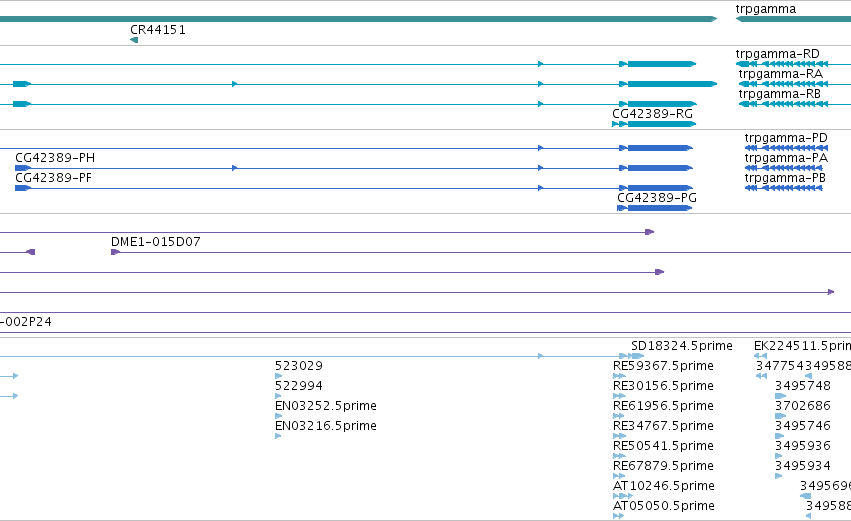Screen dimensions: 851x521
Task: Select the RE67879.5prime EST label
Action: 663,466
